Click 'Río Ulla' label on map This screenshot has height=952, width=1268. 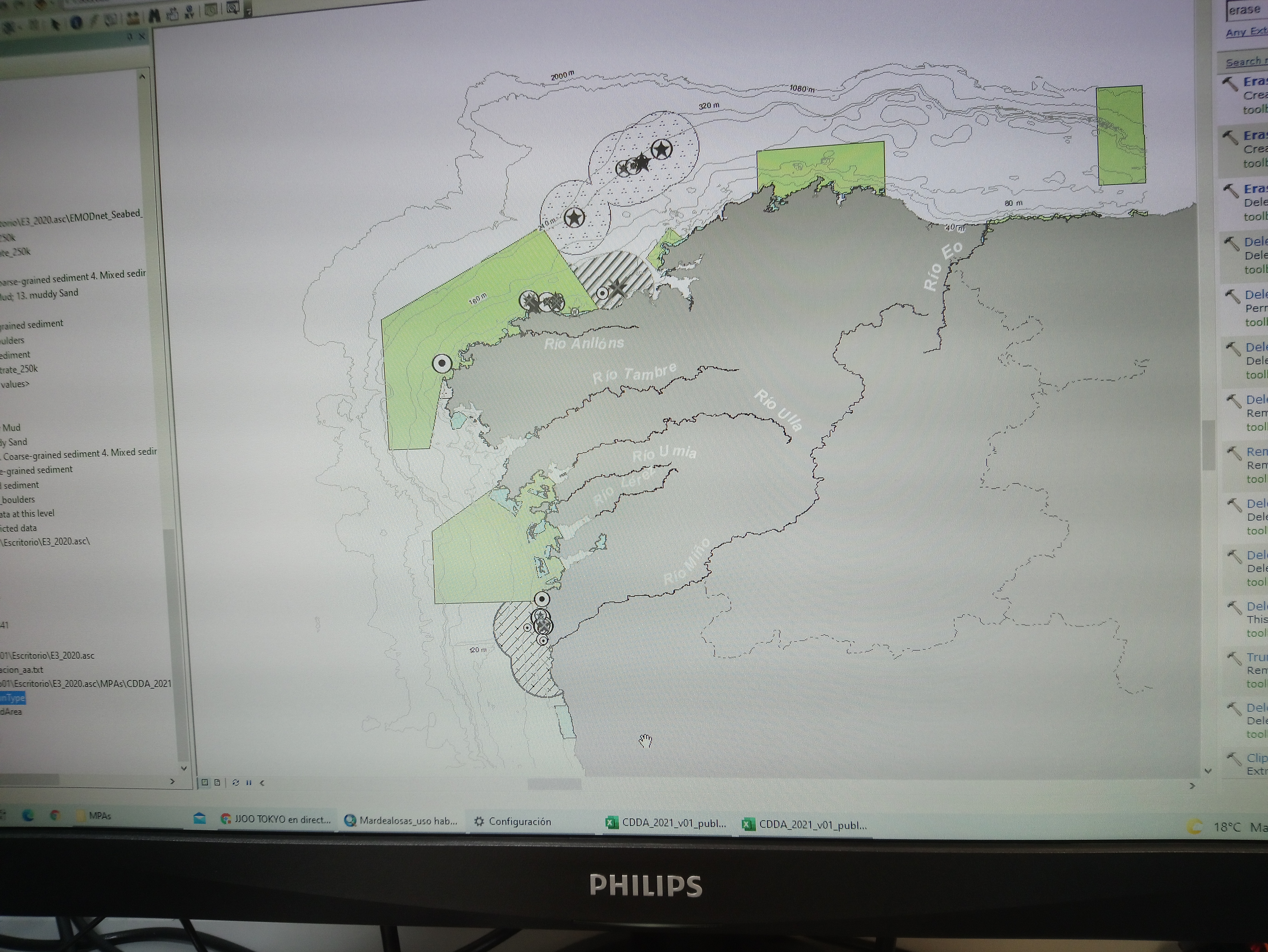click(778, 410)
